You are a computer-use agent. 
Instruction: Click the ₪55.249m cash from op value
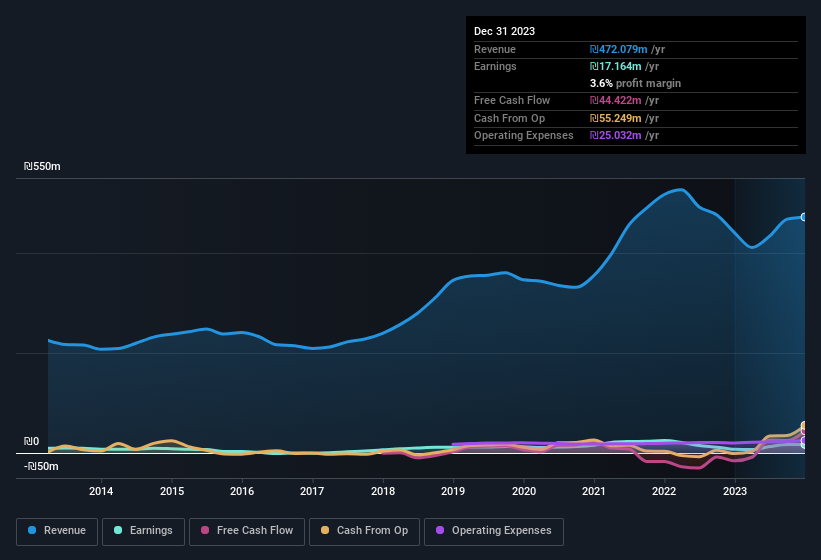pyautogui.click(x=615, y=118)
